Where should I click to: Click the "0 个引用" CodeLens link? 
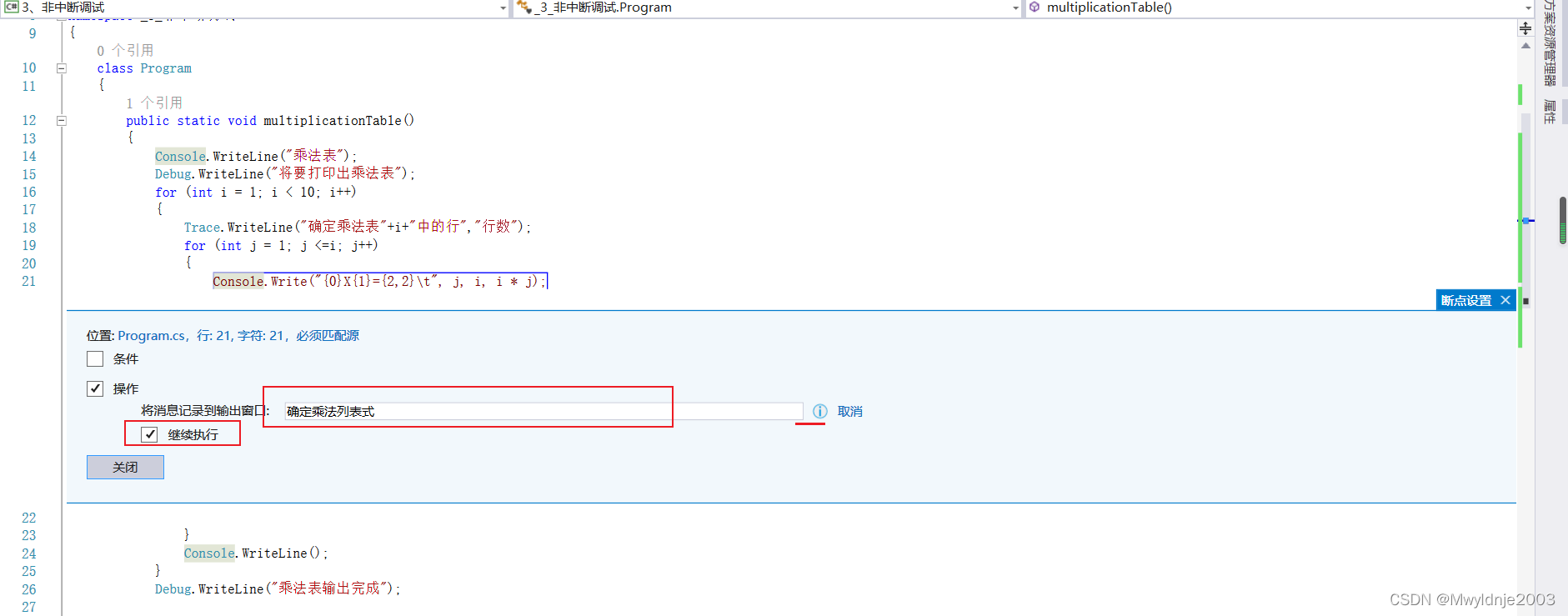pyautogui.click(x=125, y=50)
